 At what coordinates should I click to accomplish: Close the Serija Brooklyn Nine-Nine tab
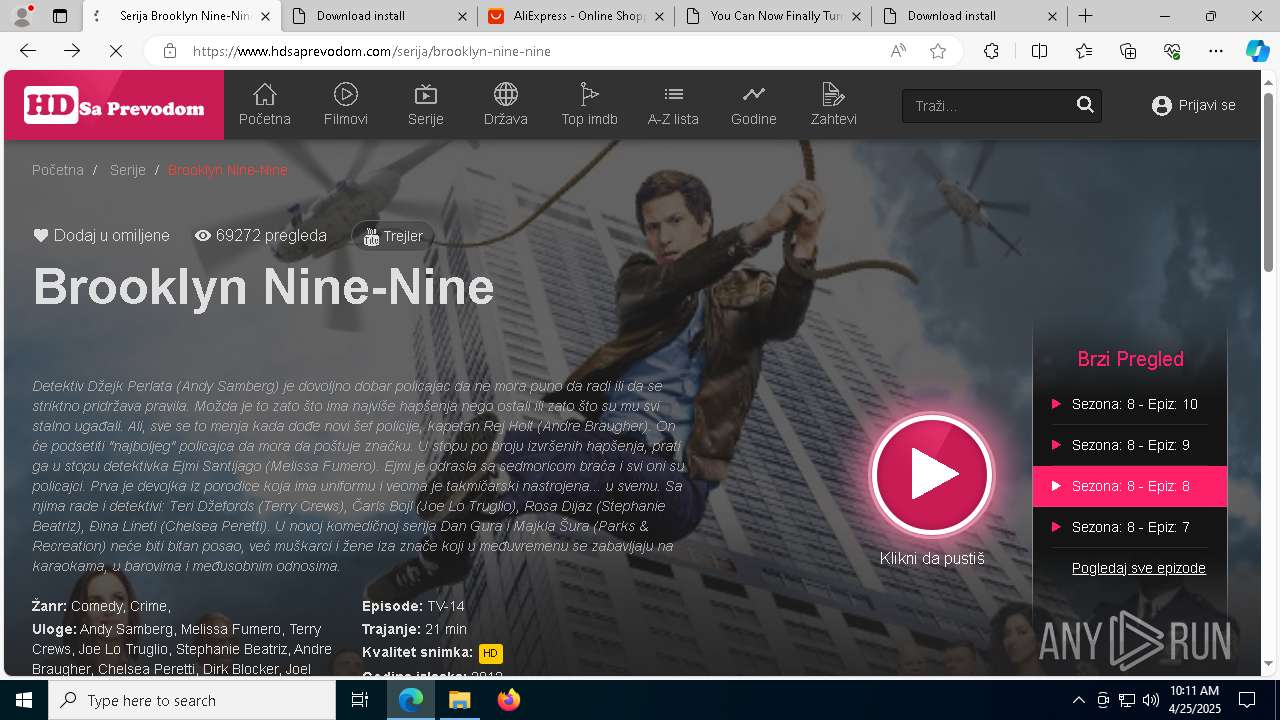[x=265, y=16]
